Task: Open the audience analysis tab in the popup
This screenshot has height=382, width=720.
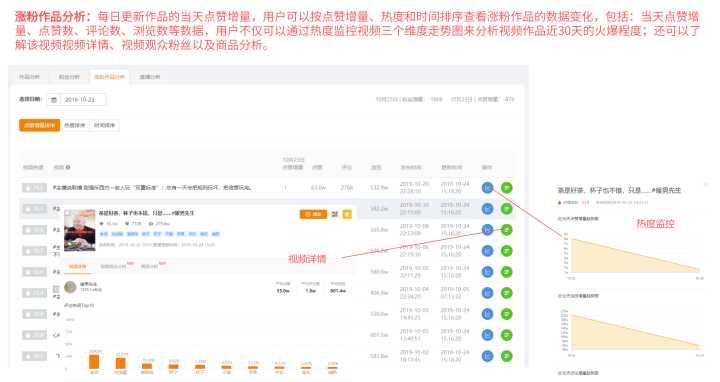Action: [x=113, y=266]
